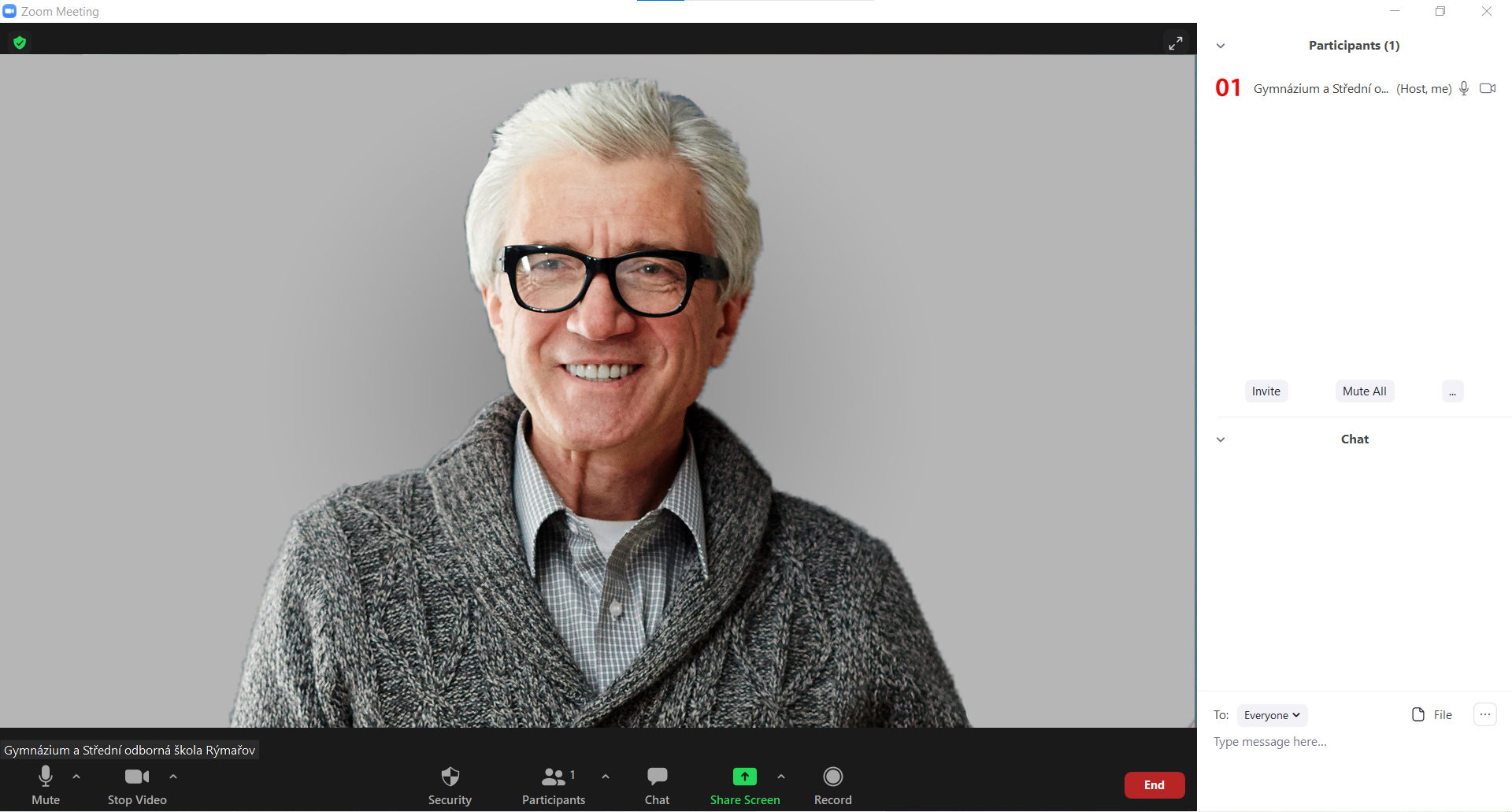Screen dimensions: 1512x812
Task: Click participant camera icon in list
Action: click(1488, 88)
